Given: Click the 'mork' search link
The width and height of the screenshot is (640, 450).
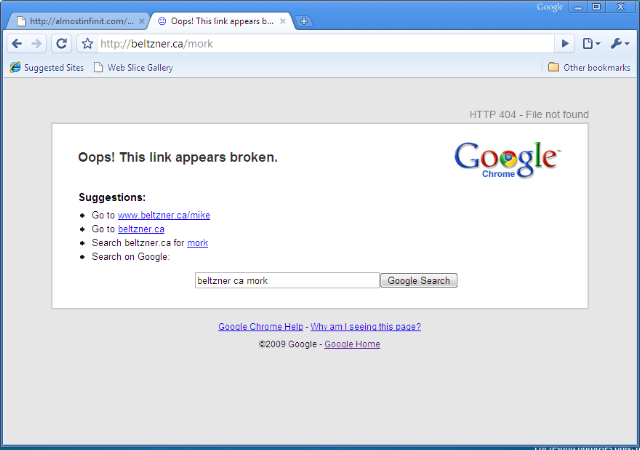Looking at the screenshot, I should (198, 243).
